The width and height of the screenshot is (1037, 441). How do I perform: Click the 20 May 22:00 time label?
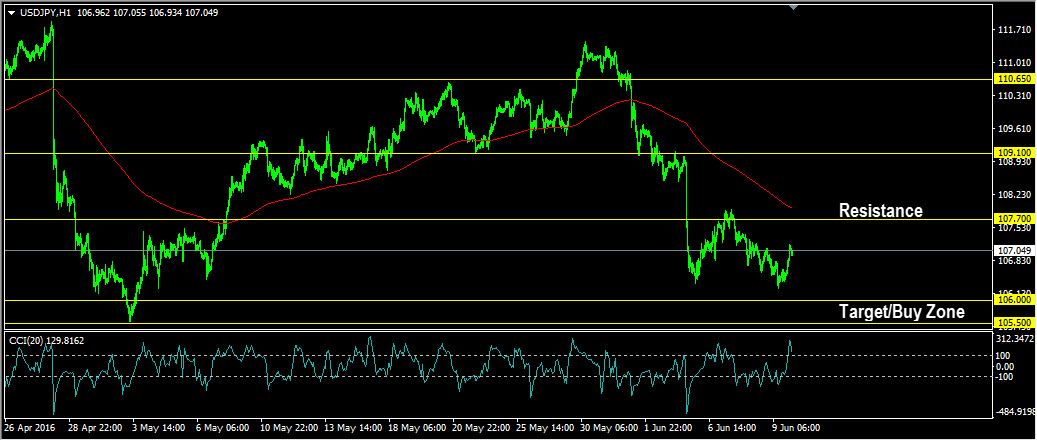click(x=481, y=428)
